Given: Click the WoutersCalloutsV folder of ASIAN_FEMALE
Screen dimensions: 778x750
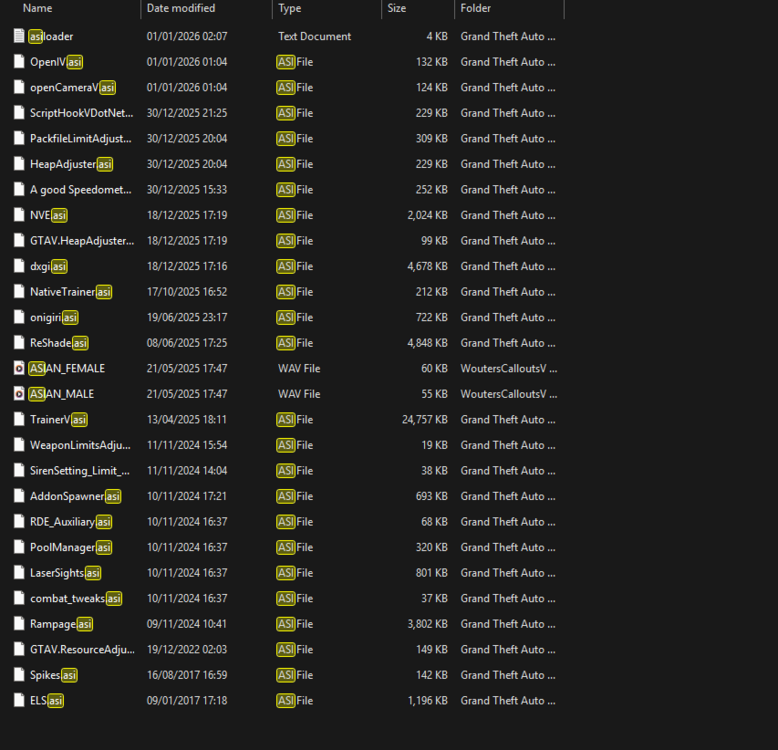Looking at the screenshot, I should [509, 369].
